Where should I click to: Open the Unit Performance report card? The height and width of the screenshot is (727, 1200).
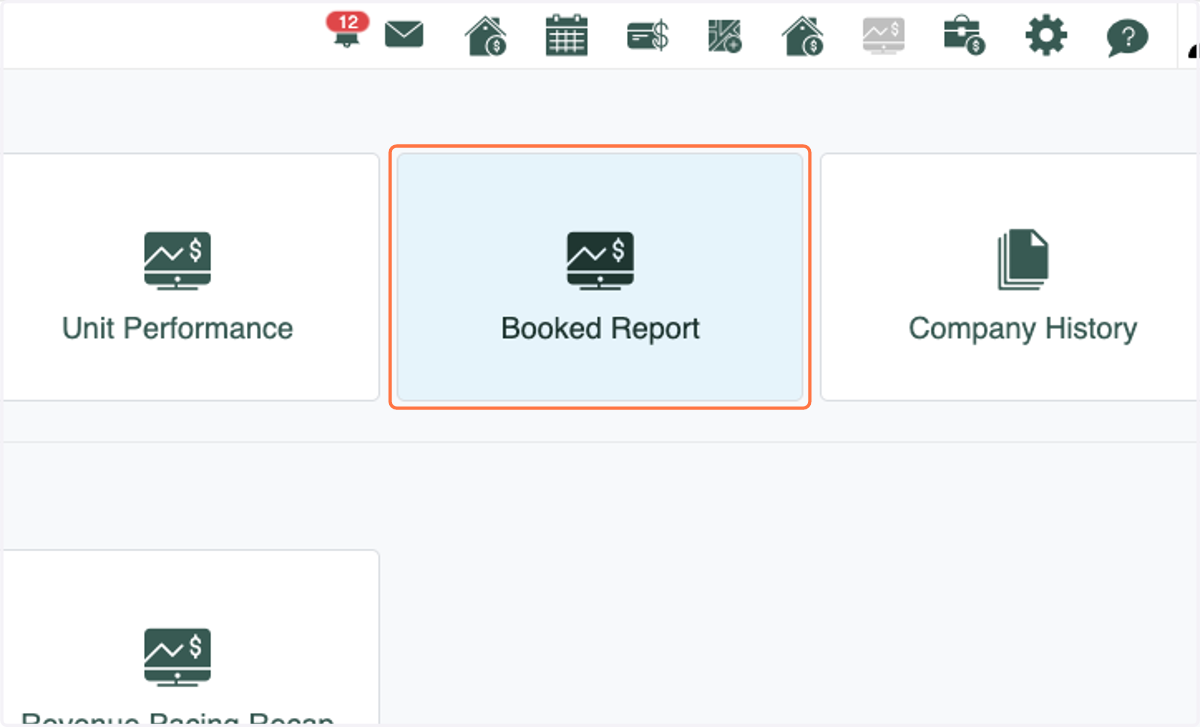(x=190, y=277)
